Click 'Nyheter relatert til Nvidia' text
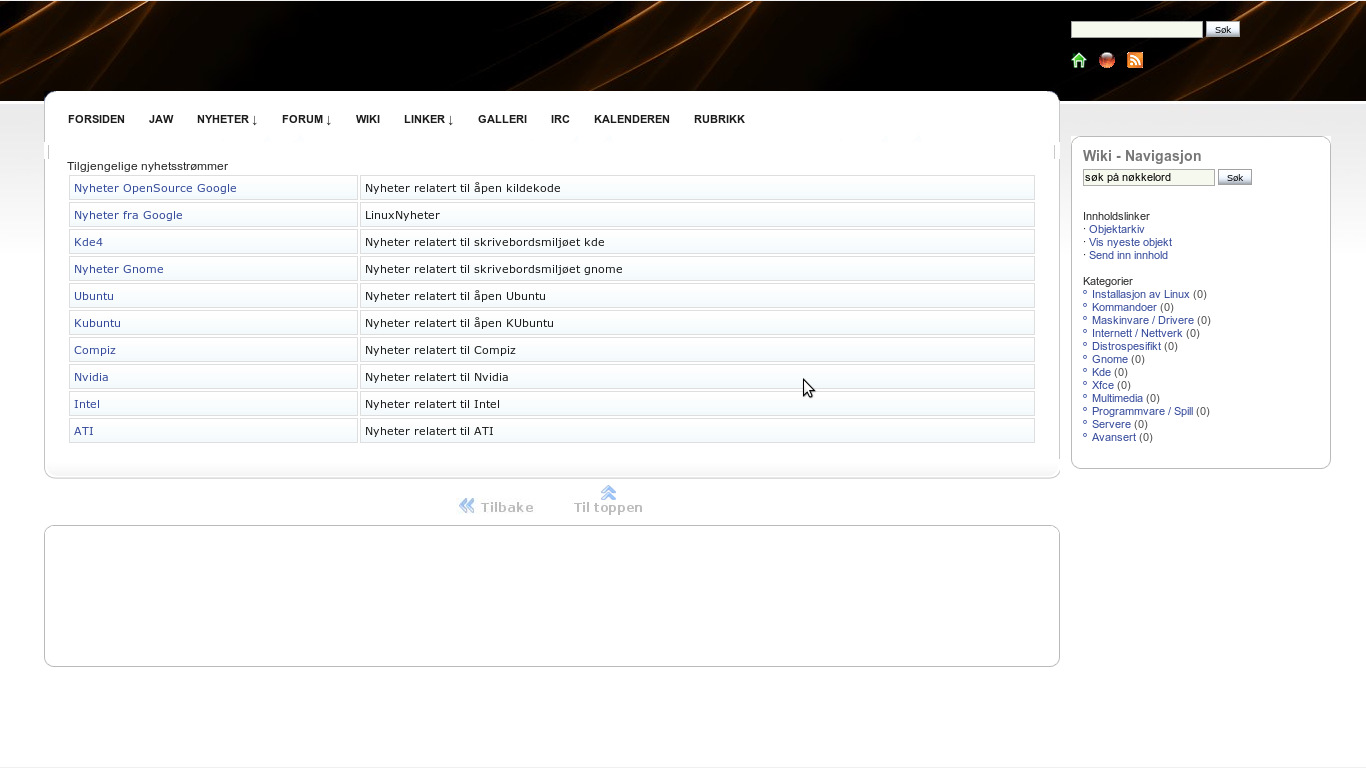This screenshot has width=1366, height=768. (437, 377)
